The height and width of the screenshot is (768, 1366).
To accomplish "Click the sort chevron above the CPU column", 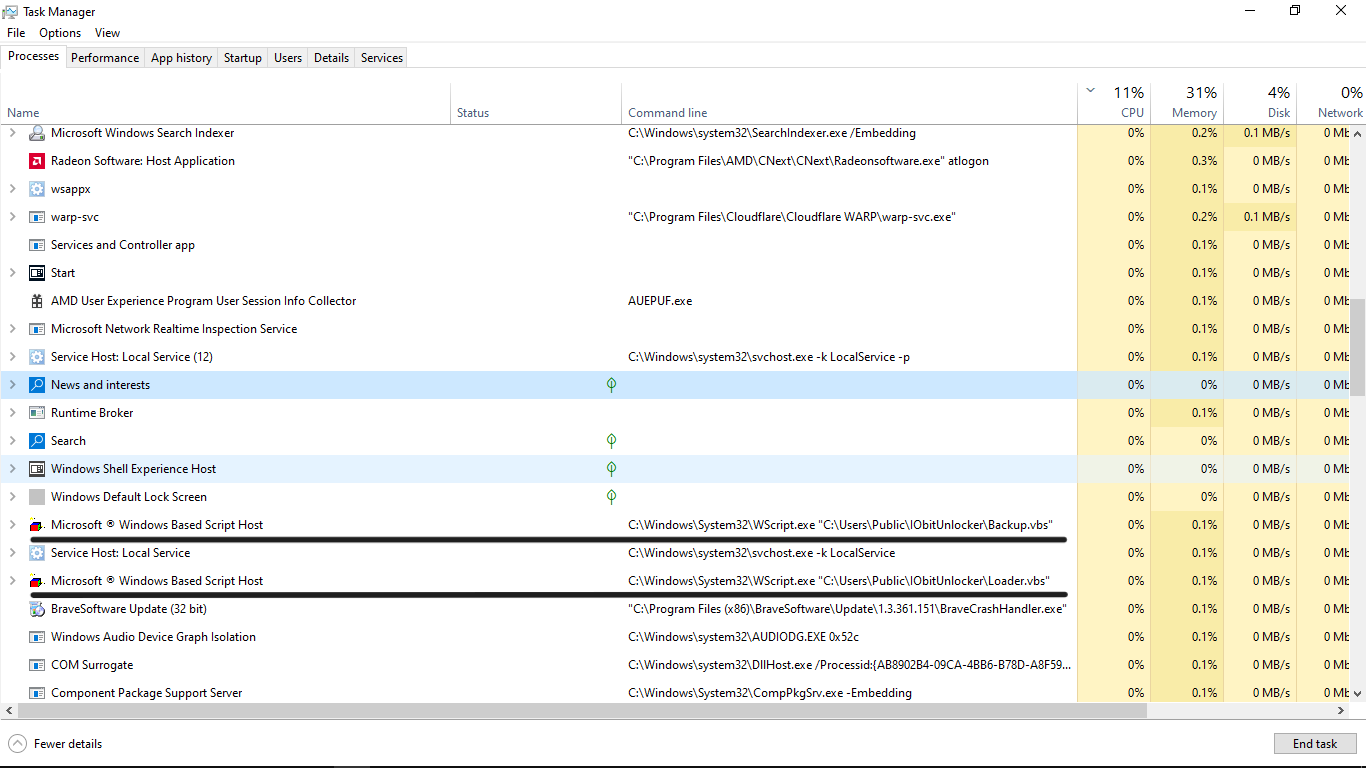I will 1090,90.
